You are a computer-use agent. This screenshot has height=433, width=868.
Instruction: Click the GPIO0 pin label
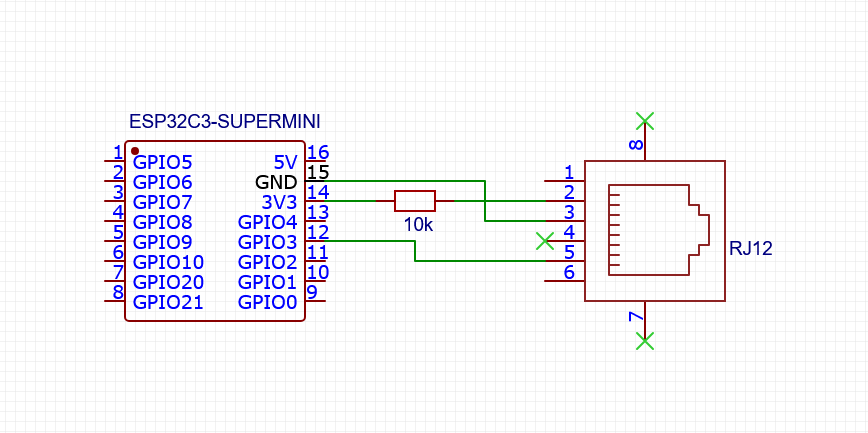click(x=268, y=302)
